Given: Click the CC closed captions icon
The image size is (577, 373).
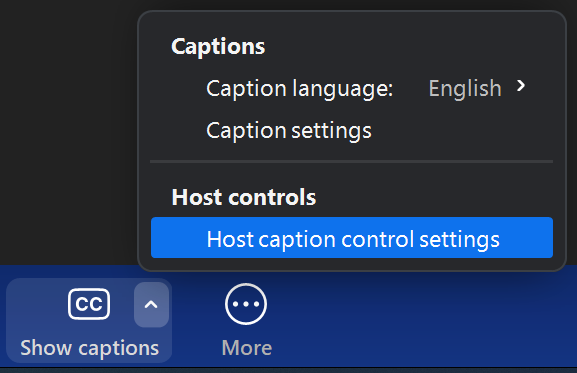Looking at the screenshot, I should pos(89,304).
